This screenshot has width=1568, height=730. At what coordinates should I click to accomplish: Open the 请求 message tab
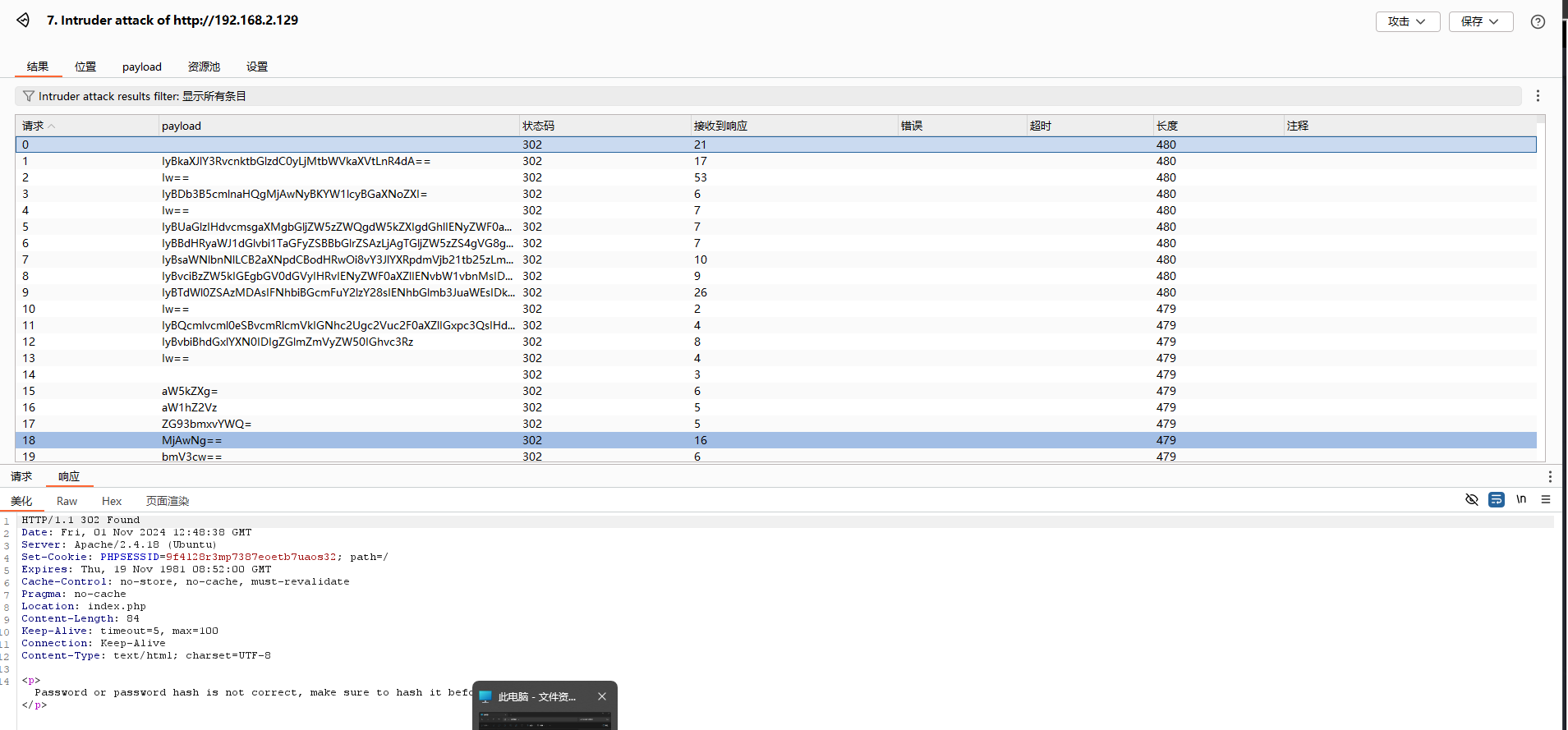point(21,477)
